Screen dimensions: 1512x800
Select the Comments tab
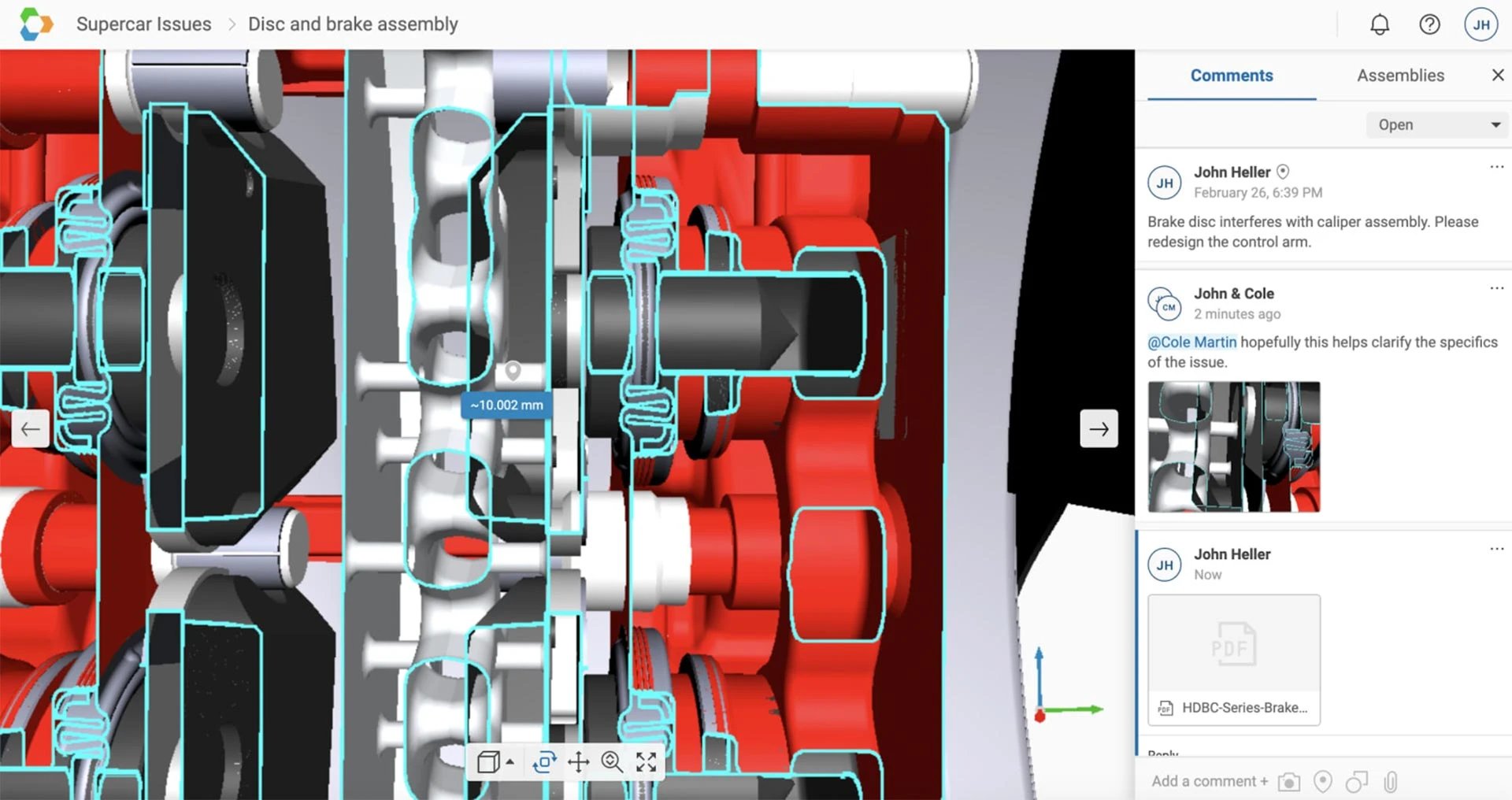pyautogui.click(x=1231, y=75)
